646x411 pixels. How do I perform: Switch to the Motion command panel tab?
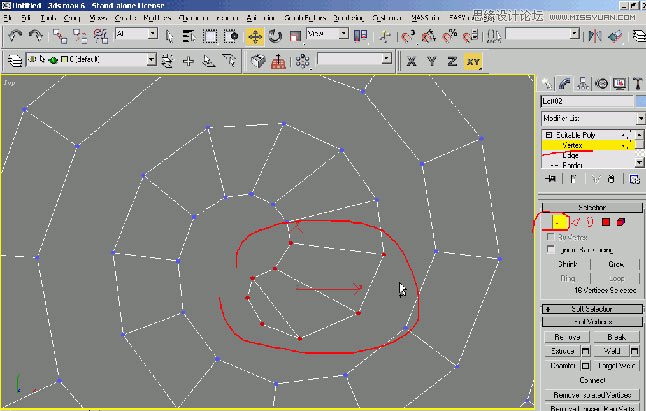click(x=602, y=84)
